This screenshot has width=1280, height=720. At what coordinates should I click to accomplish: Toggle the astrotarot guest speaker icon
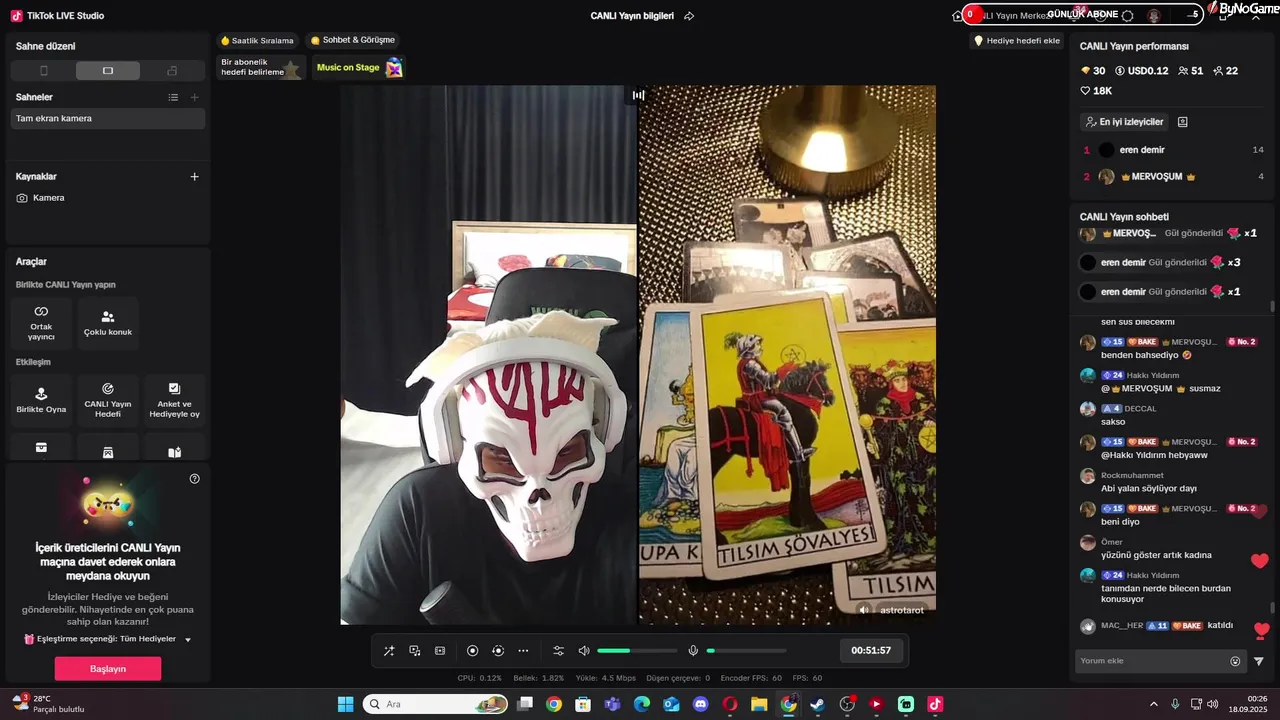(864, 610)
